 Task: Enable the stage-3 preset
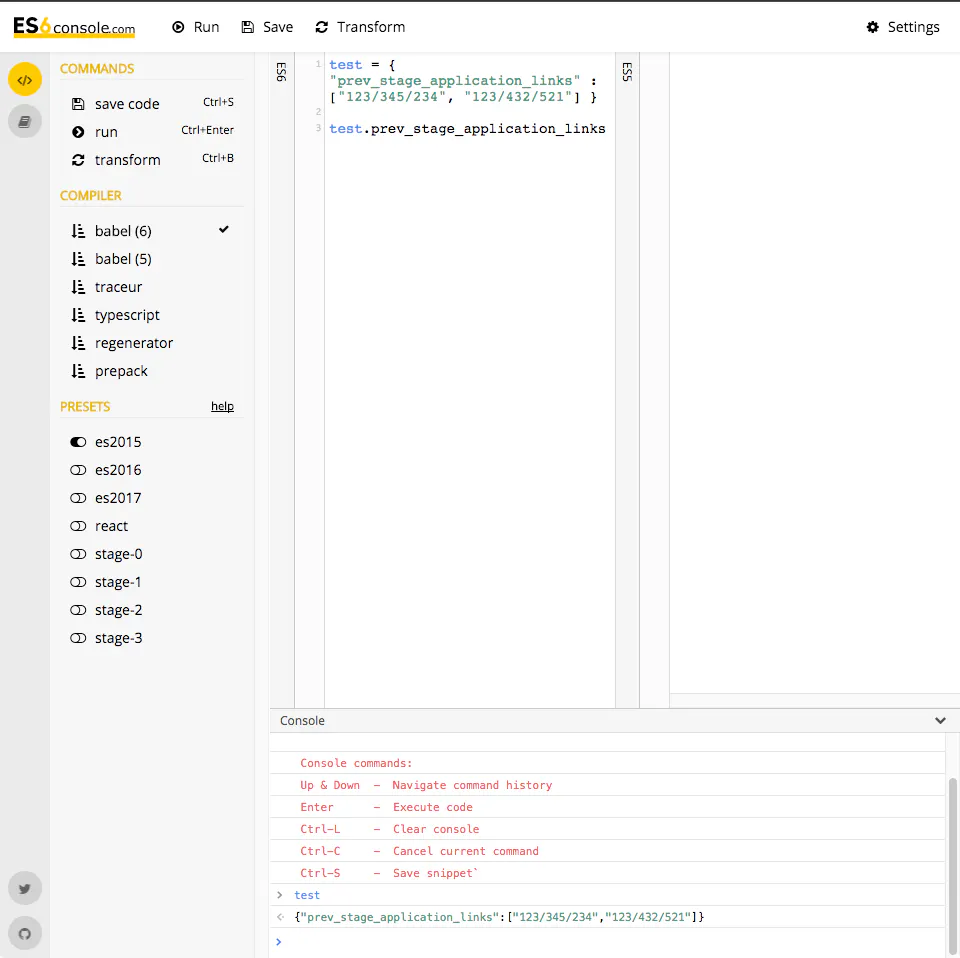point(78,638)
